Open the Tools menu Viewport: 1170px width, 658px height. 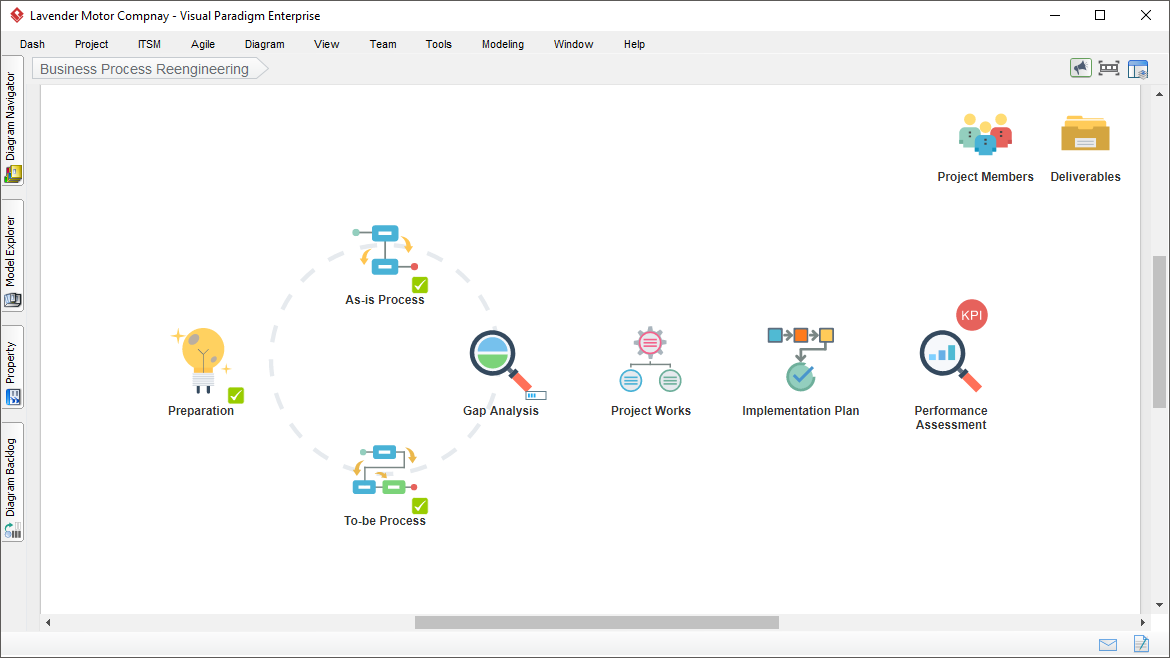(439, 44)
